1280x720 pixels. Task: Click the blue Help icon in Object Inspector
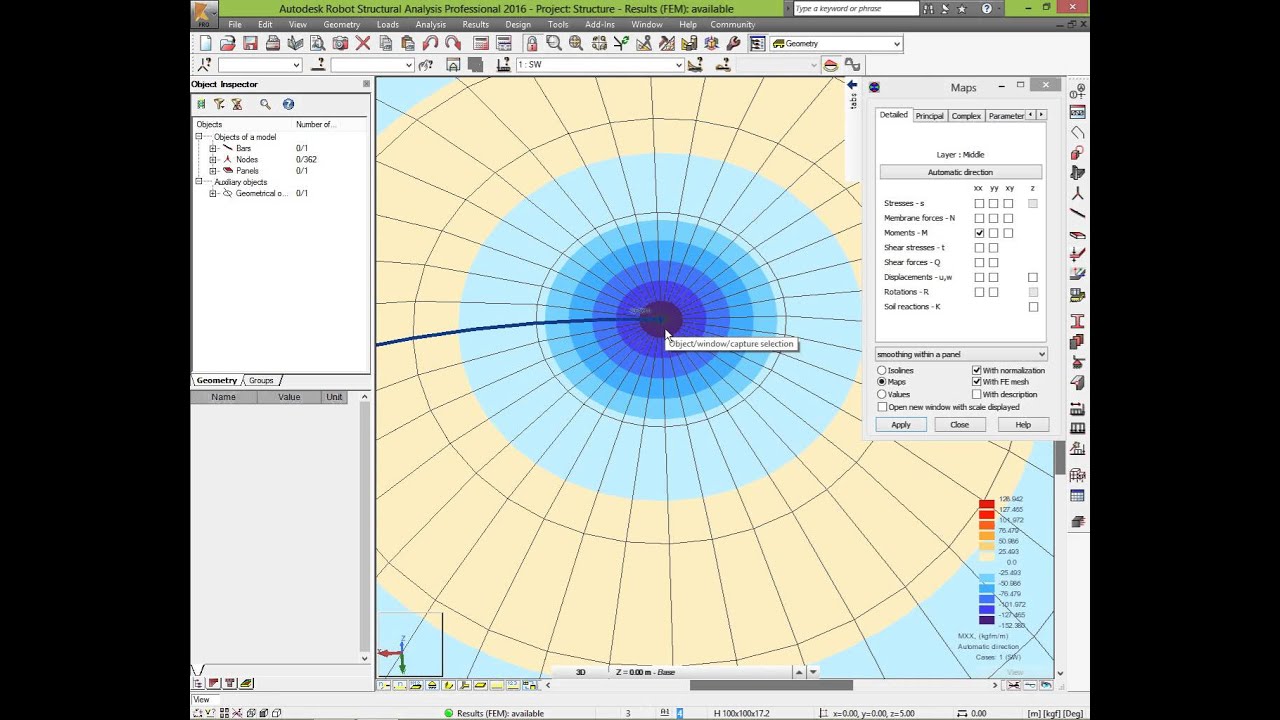[288, 104]
